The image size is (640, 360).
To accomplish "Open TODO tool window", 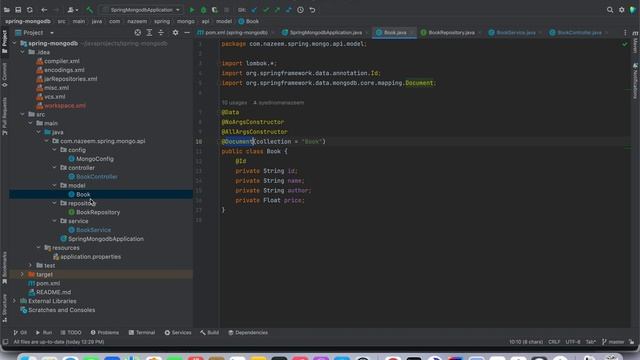I will click(71, 333).
